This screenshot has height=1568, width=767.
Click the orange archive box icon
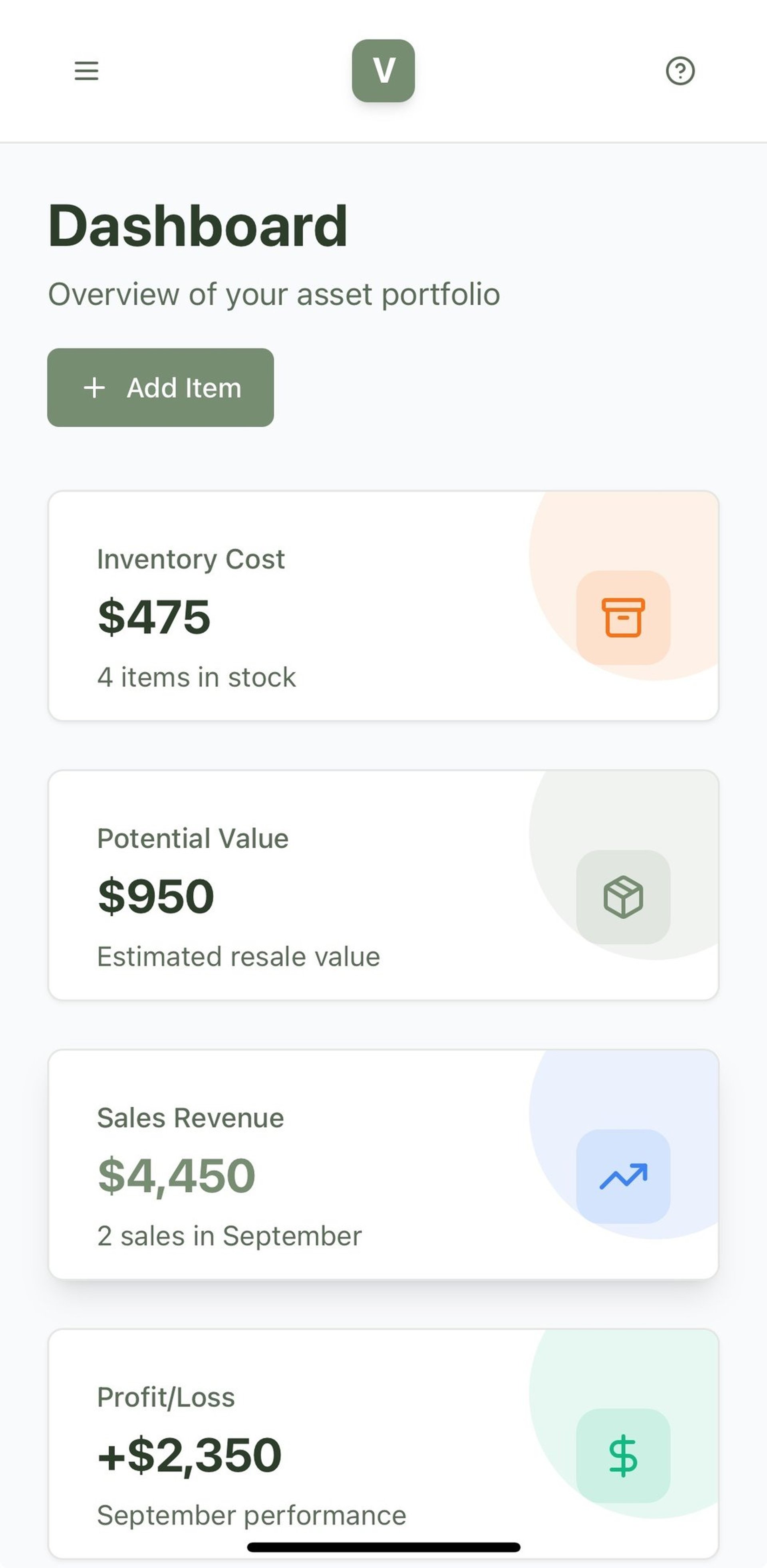point(623,617)
